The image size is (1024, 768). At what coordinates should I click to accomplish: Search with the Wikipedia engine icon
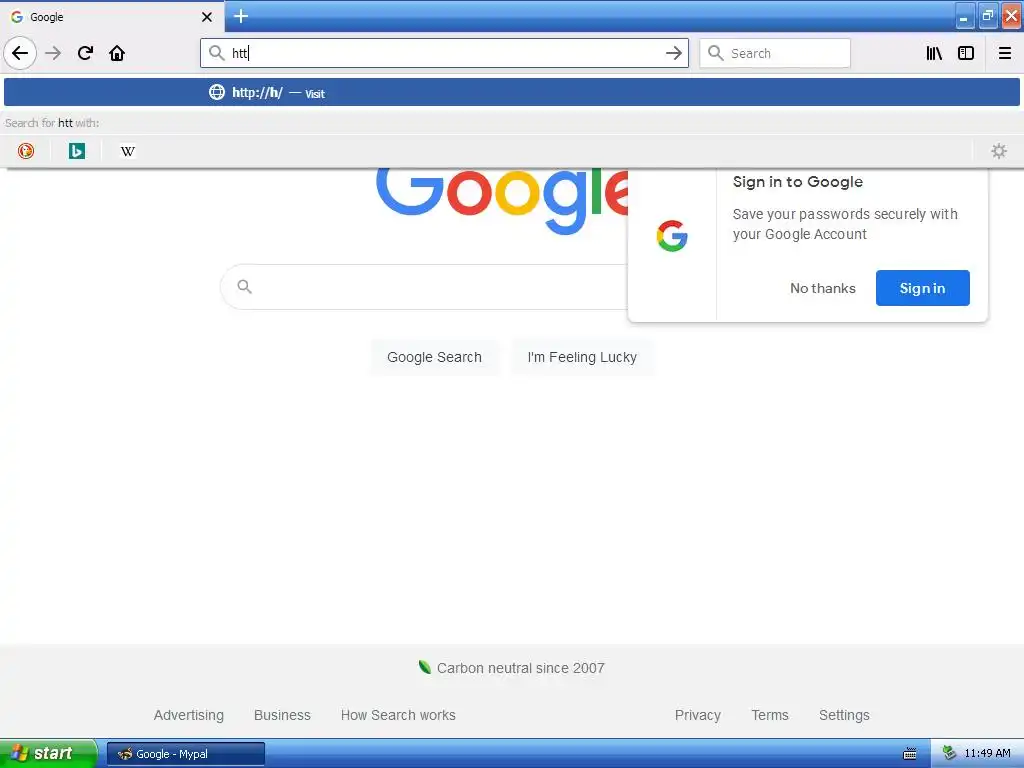[127, 151]
